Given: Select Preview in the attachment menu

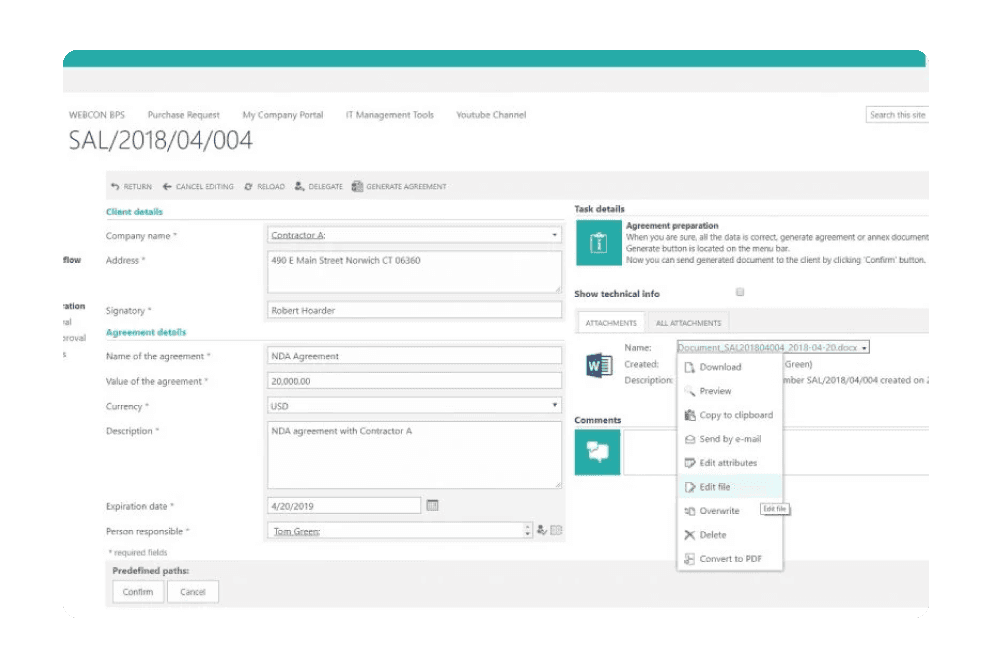Looking at the screenshot, I should pyautogui.click(x=730, y=391).
